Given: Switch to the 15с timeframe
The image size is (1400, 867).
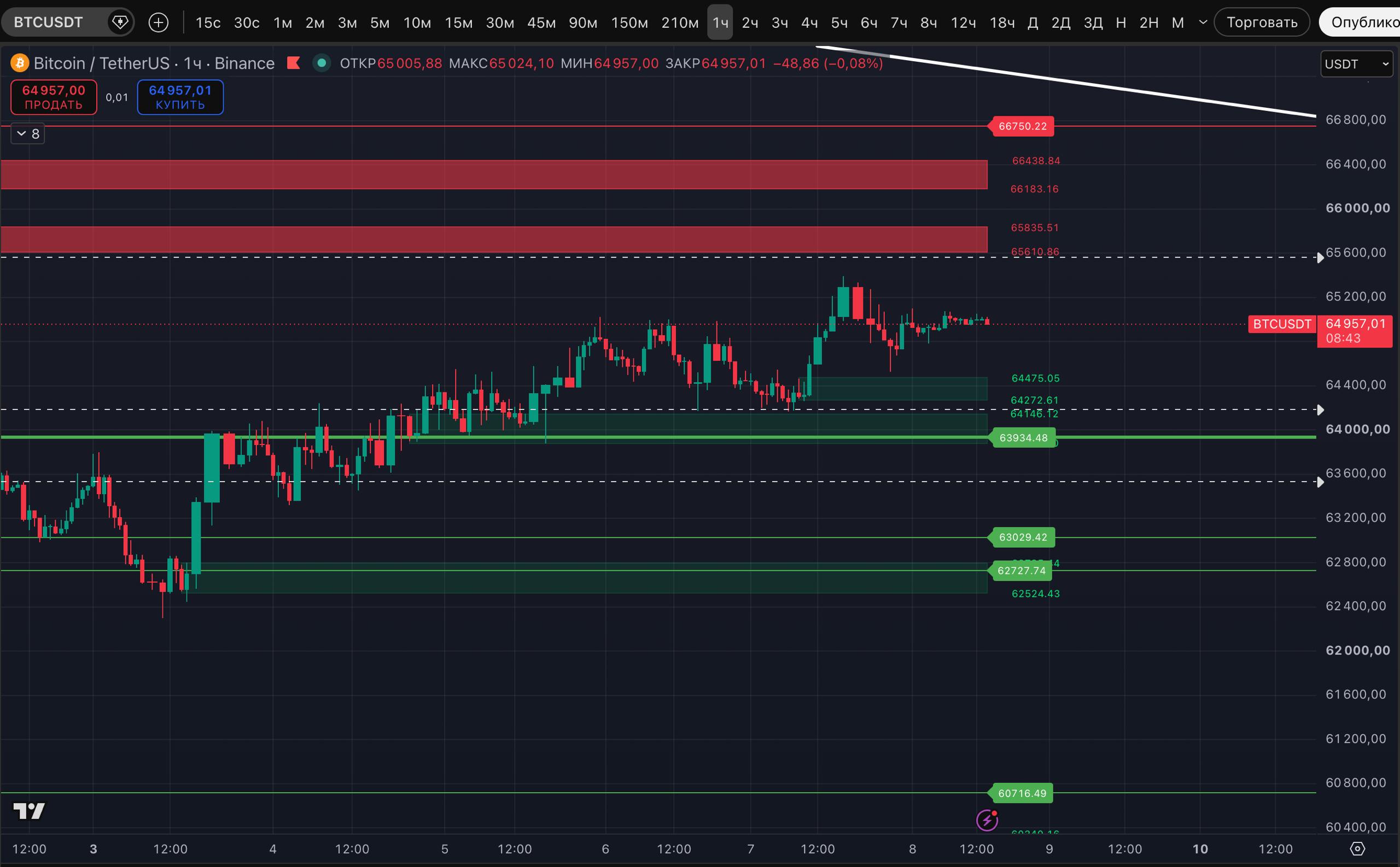Looking at the screenshot, I should (208, 22).
